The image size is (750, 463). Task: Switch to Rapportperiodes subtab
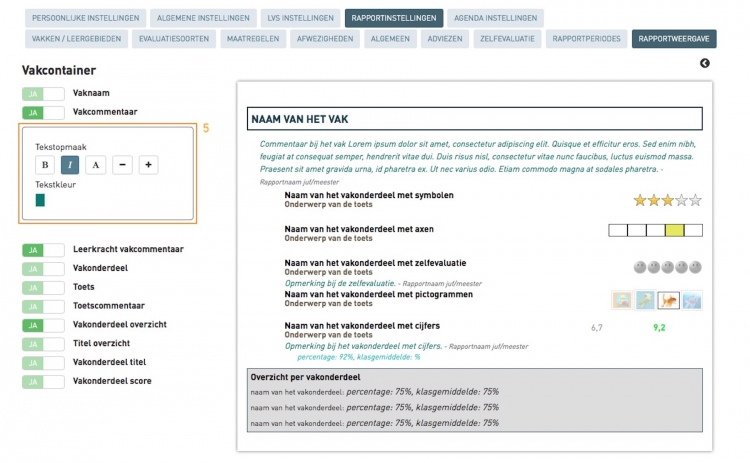pos(586,39)
